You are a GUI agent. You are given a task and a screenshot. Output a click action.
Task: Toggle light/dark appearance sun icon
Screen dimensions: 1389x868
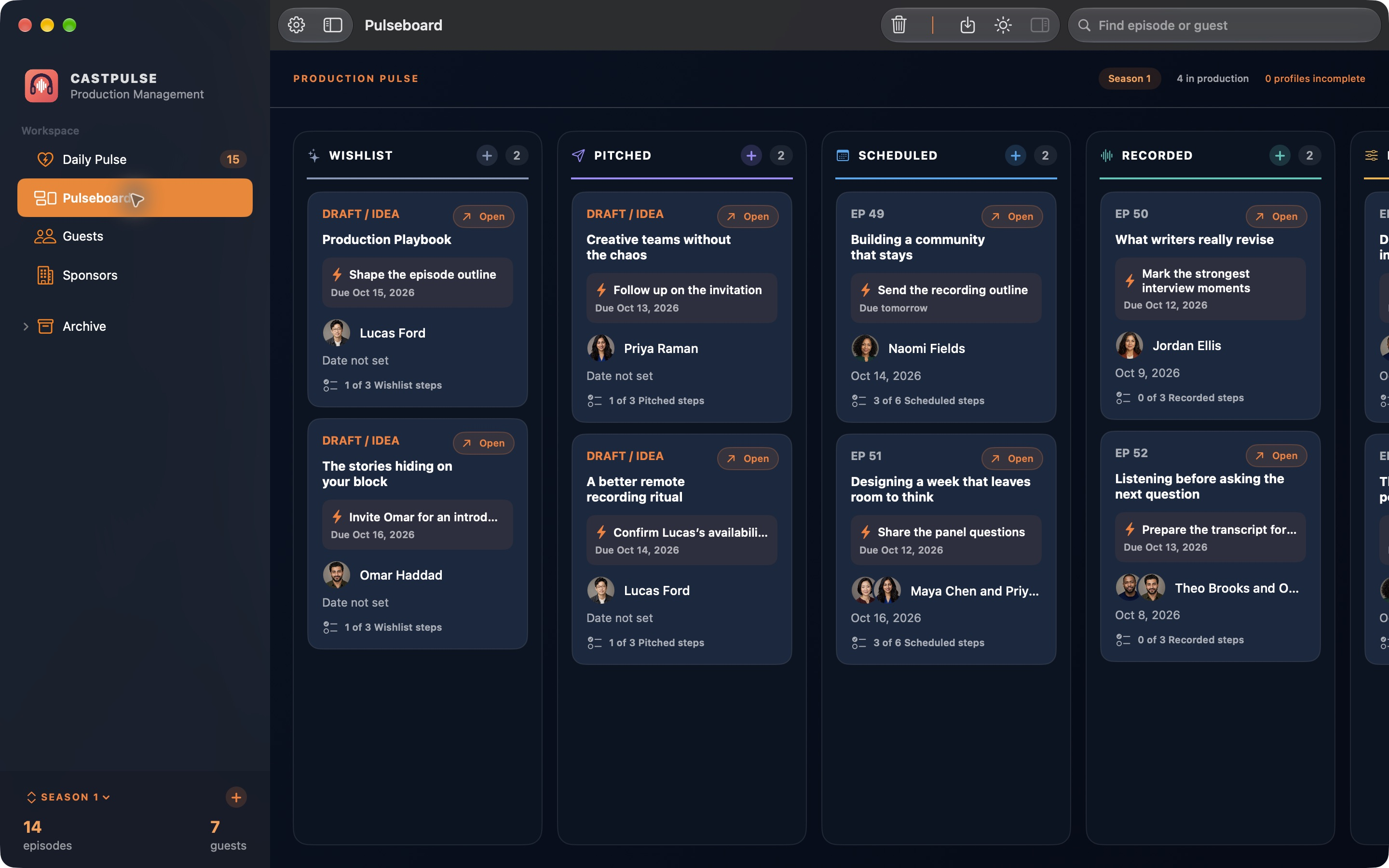click(1003, 25)
